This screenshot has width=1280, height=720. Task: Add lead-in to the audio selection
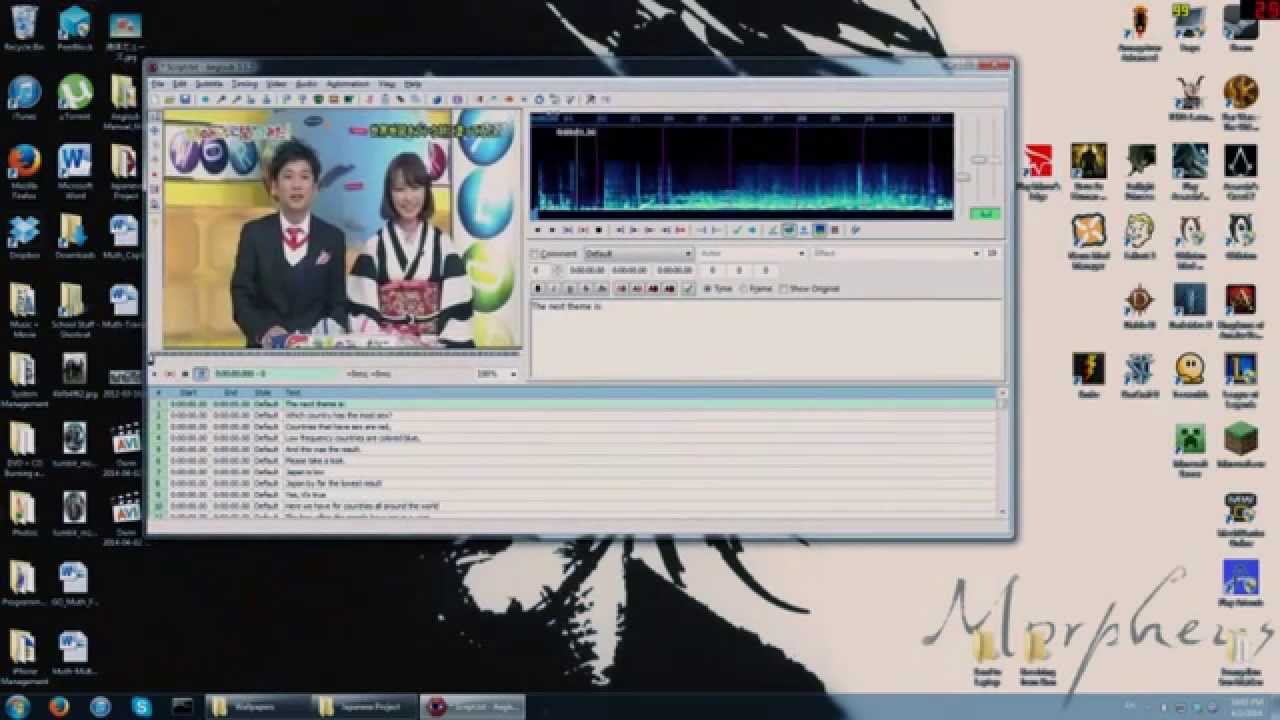[701, 229]
